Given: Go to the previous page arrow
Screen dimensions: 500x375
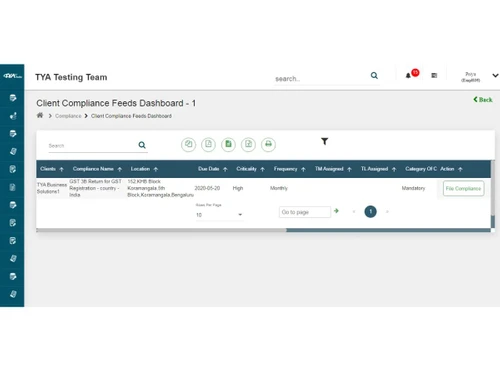Looking at the screenshot, I should coord(354,211).
